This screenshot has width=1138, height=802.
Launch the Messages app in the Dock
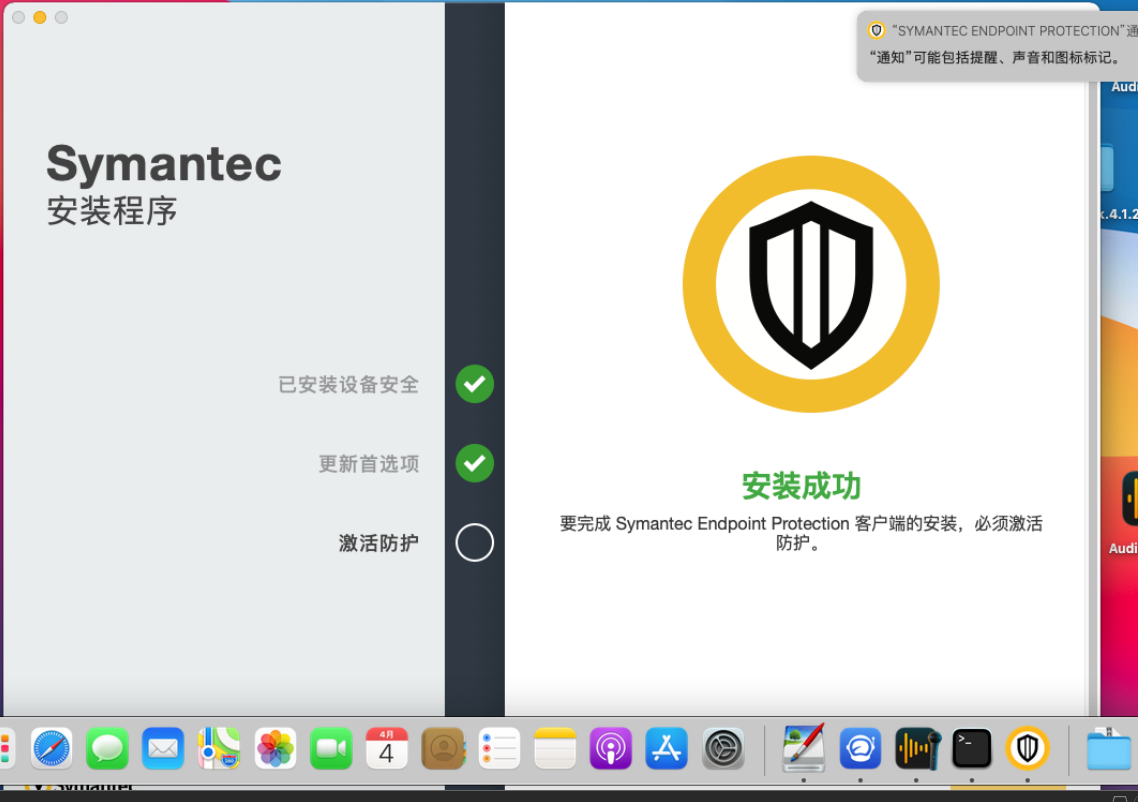pos(107,748)
